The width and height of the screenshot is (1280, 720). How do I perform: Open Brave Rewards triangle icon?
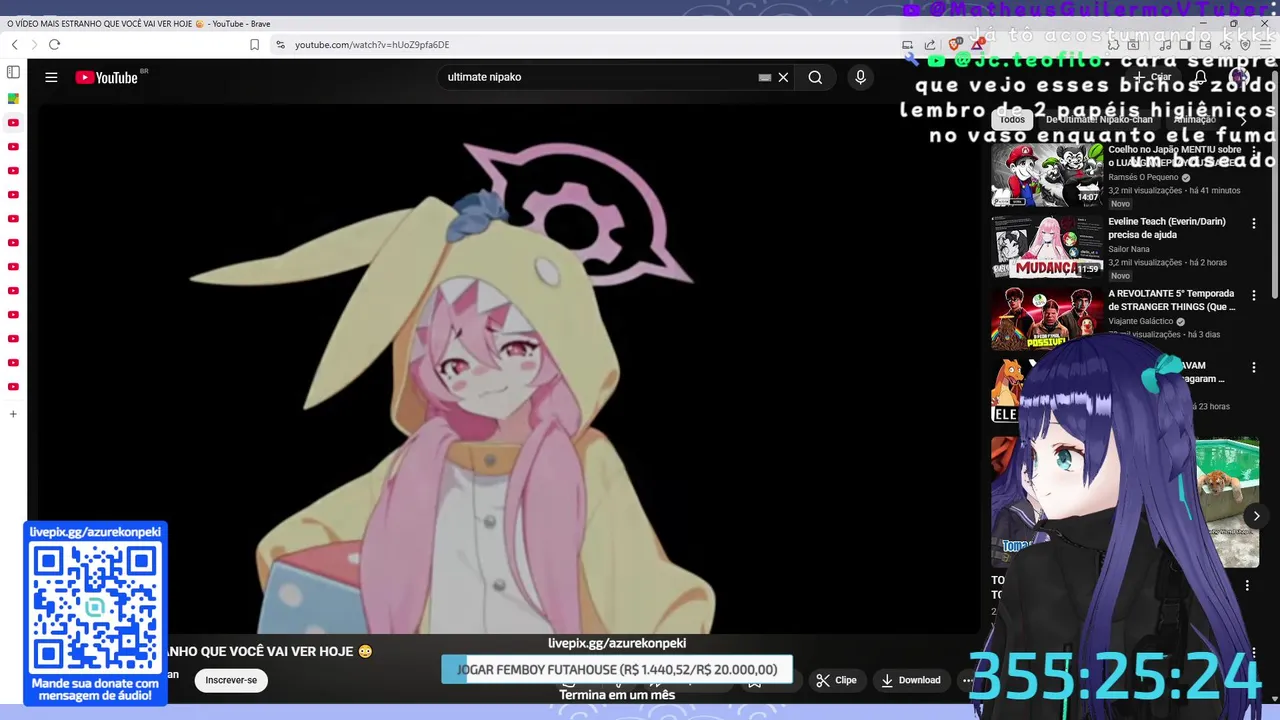click(977, 45)
